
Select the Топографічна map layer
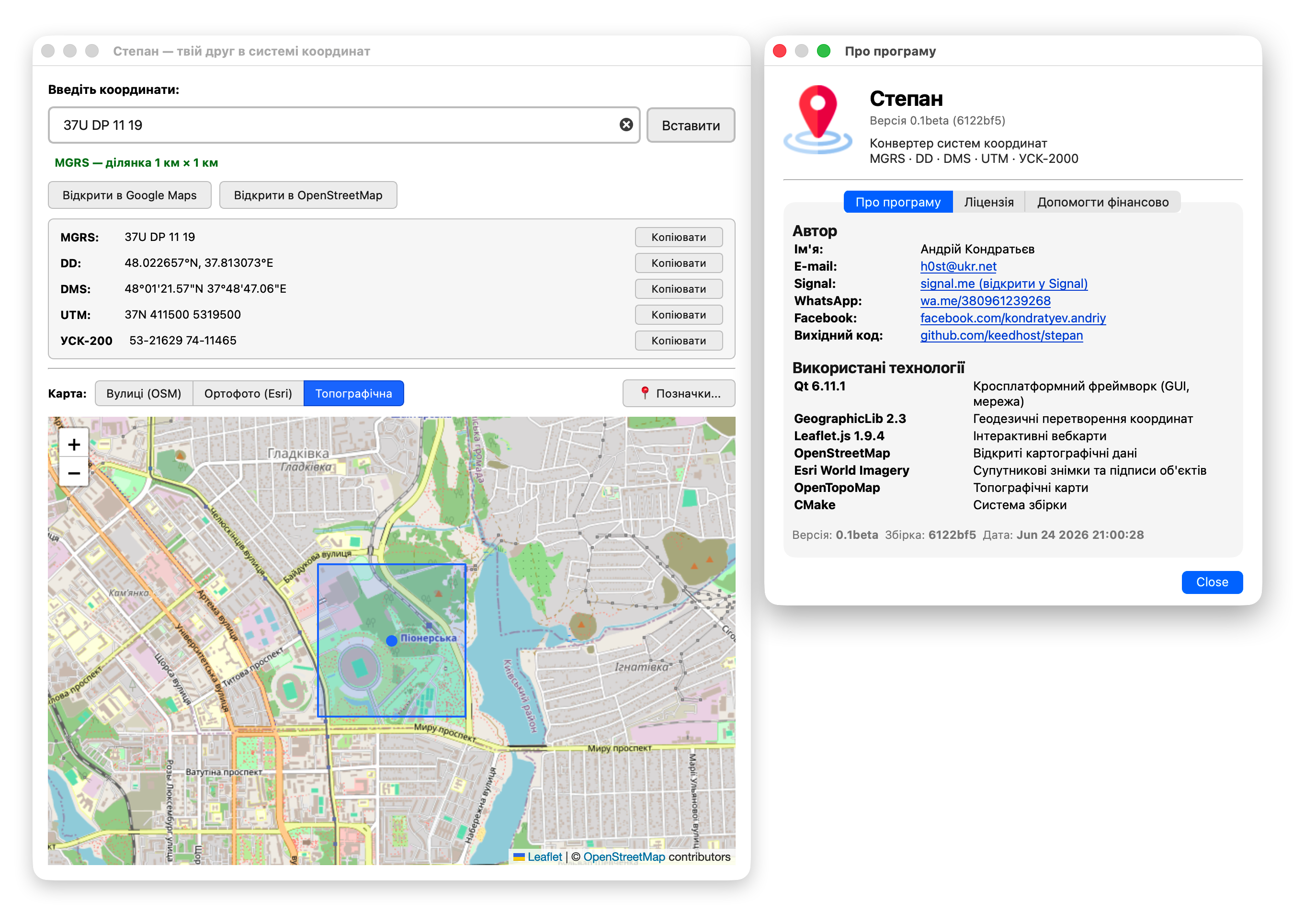353,393
